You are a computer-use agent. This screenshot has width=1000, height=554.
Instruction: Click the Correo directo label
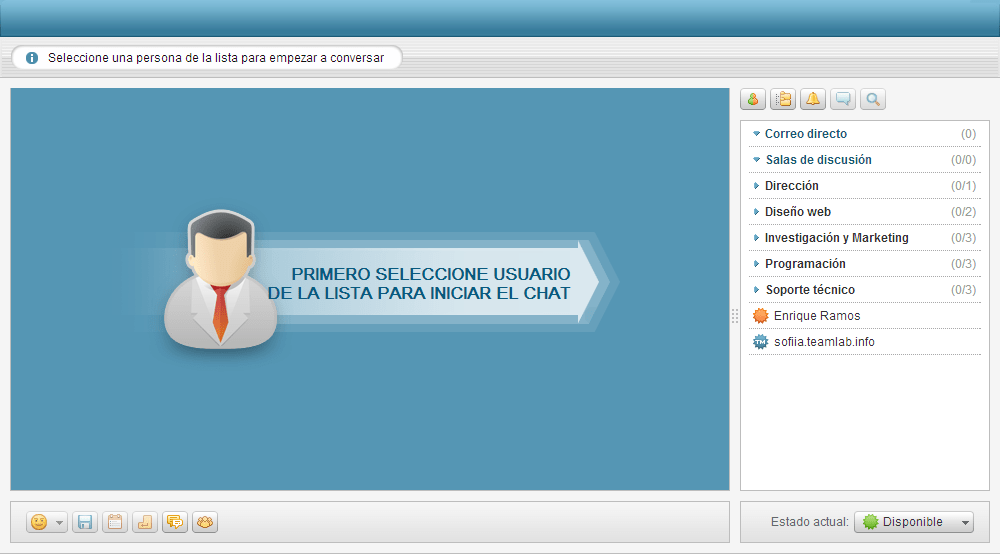[805, 134]
